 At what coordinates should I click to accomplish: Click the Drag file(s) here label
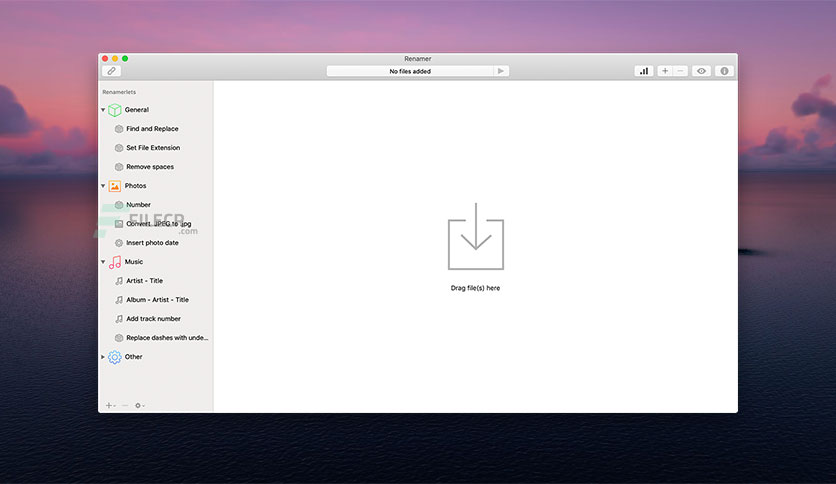pyautogui.click(x=475, y=288)
